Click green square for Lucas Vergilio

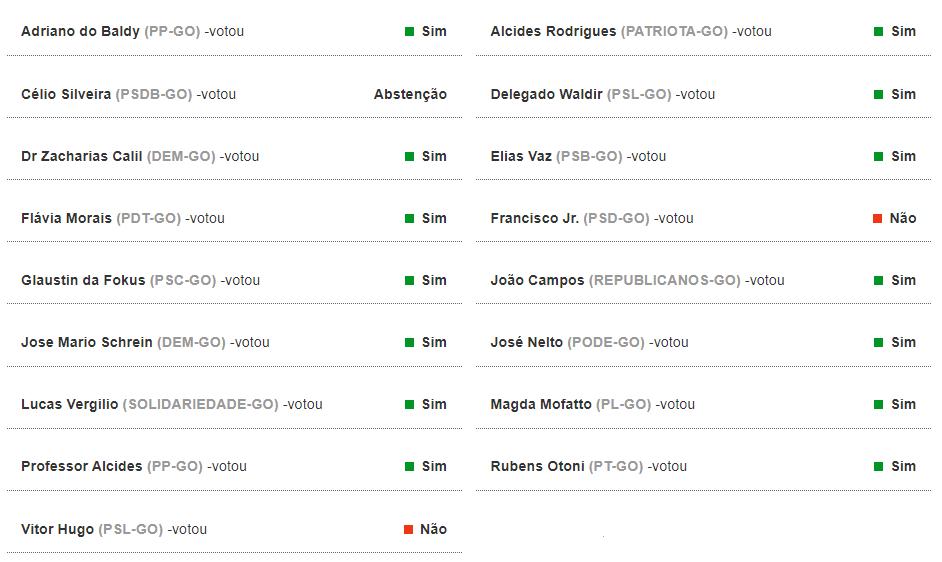pyautogui.click(x=410, y=405)
